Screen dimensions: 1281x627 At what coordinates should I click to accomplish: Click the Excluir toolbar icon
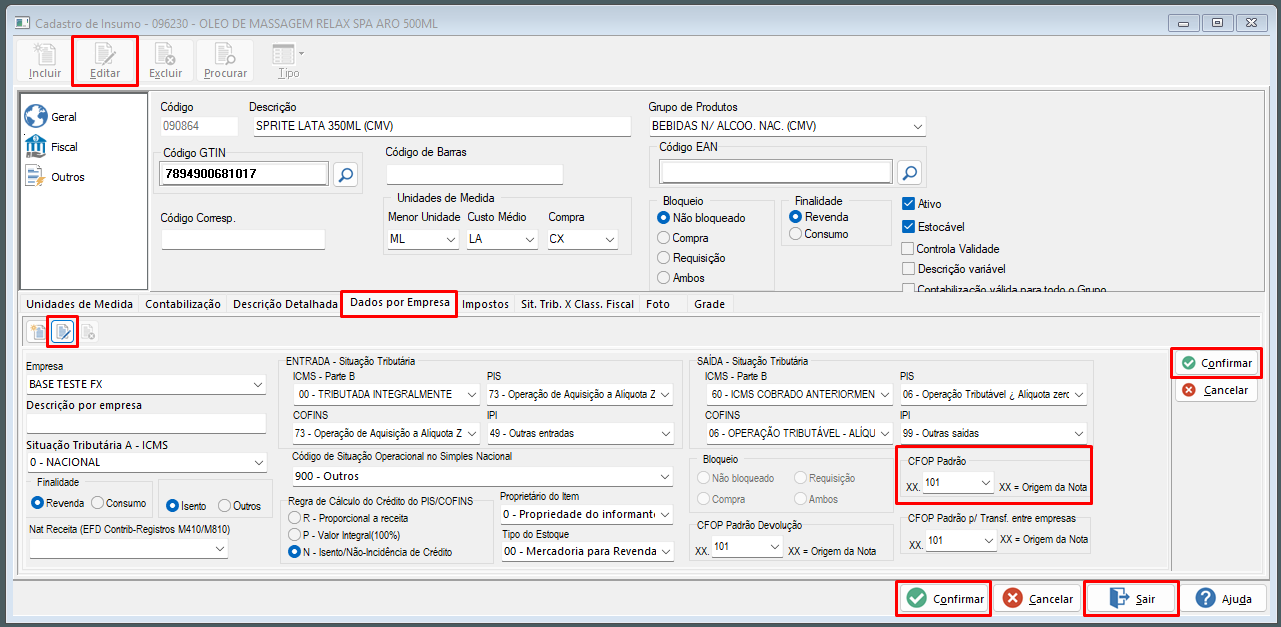[x=165, y=61]
